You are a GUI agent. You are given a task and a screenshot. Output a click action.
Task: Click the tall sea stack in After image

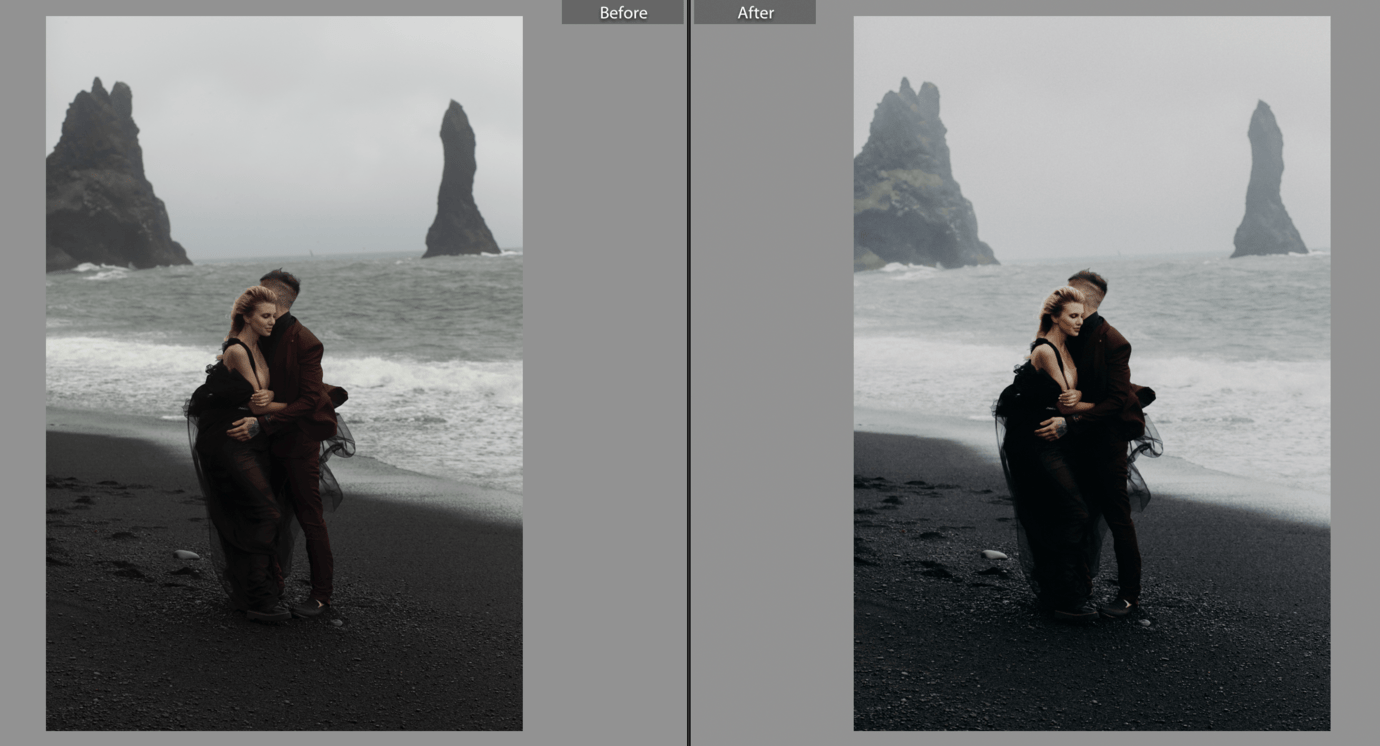tap(1267, 185)
